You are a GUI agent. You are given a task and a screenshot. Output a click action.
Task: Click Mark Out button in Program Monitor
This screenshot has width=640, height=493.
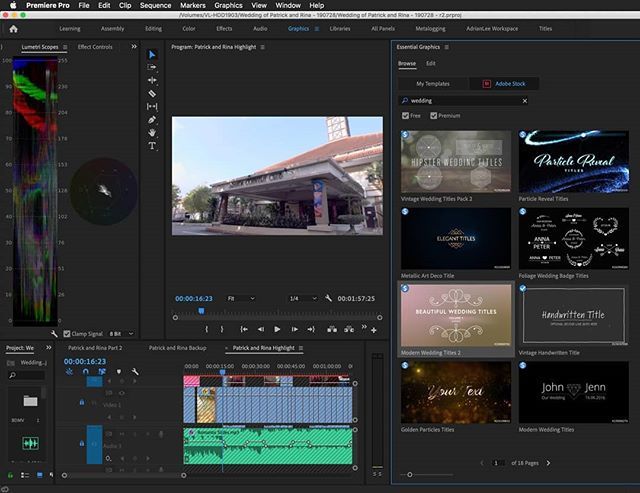pos(222,329)
